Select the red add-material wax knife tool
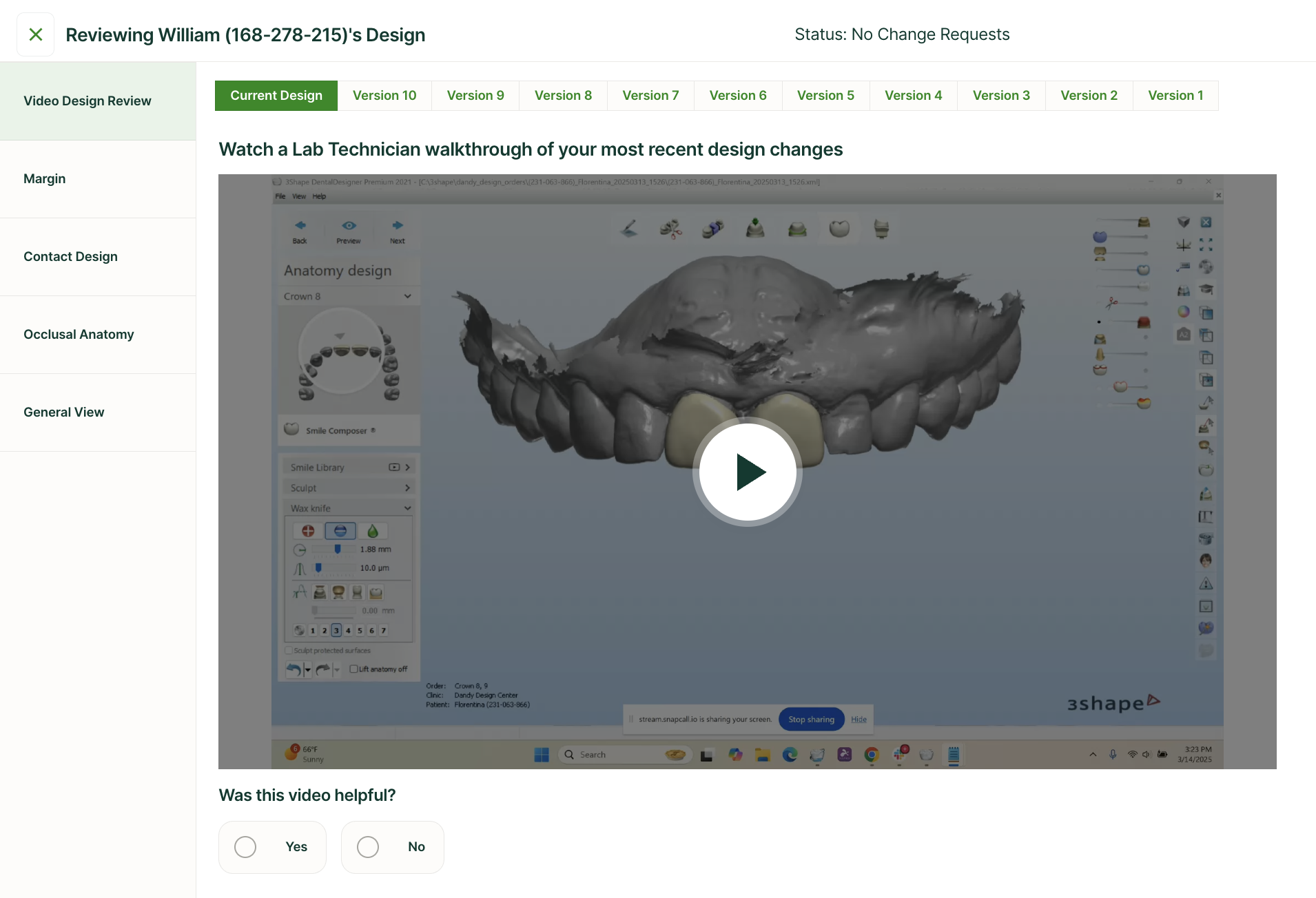Image resolution: width=1316 pixels, height=898 pixels. (x=308, y=531)
